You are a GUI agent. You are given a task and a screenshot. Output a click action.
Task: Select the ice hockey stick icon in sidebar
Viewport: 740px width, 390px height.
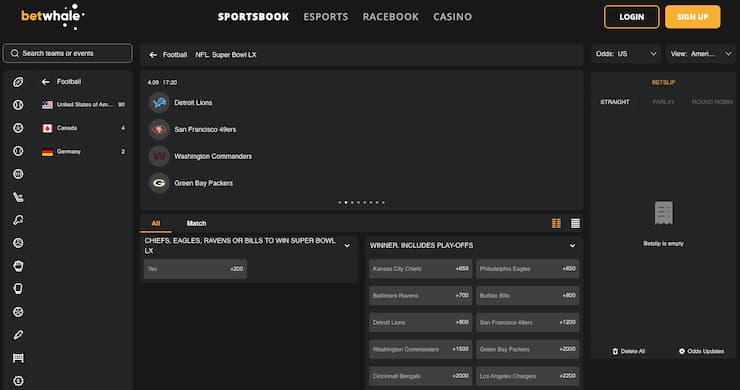[x=18, y=197]
